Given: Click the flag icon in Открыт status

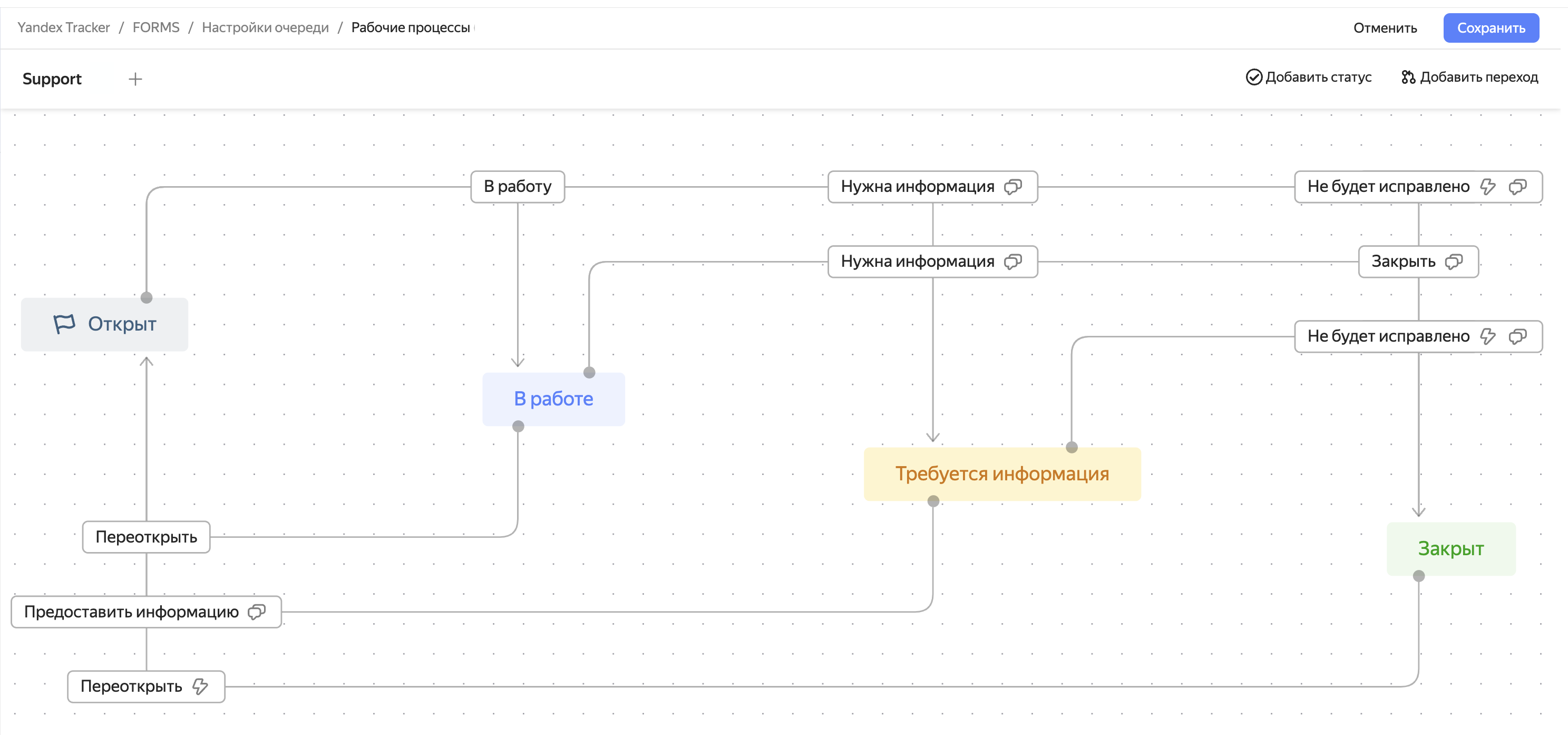Looking at the screenshot, I should click(64, 324).
